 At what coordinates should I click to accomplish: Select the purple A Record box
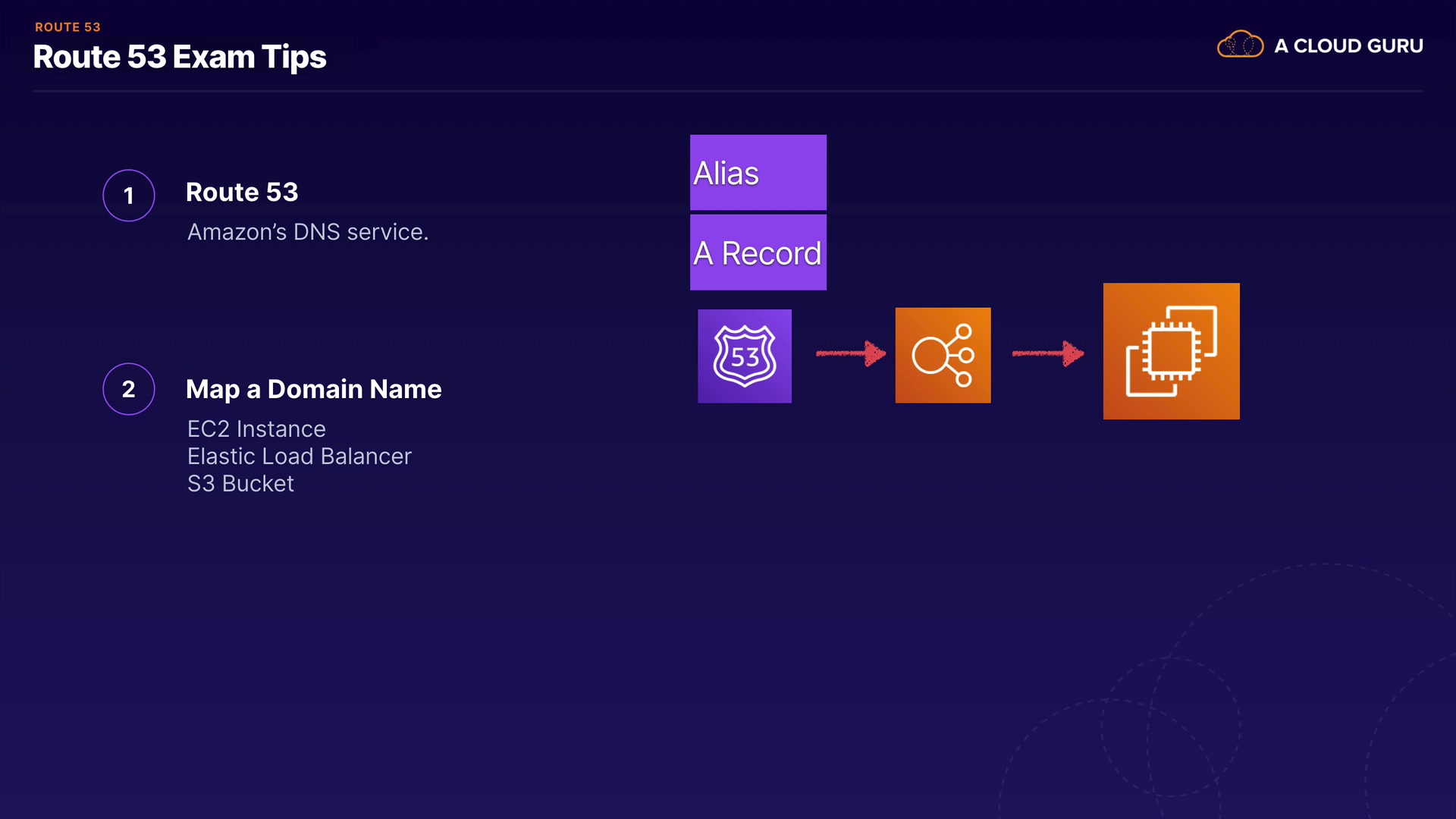758,253
